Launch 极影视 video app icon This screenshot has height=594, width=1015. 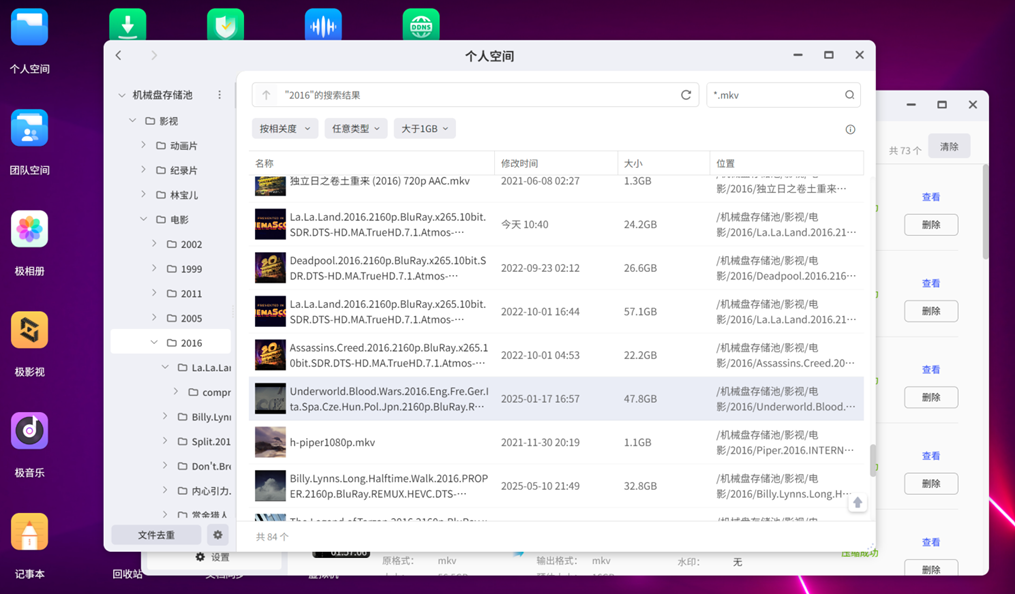point(29,330)
